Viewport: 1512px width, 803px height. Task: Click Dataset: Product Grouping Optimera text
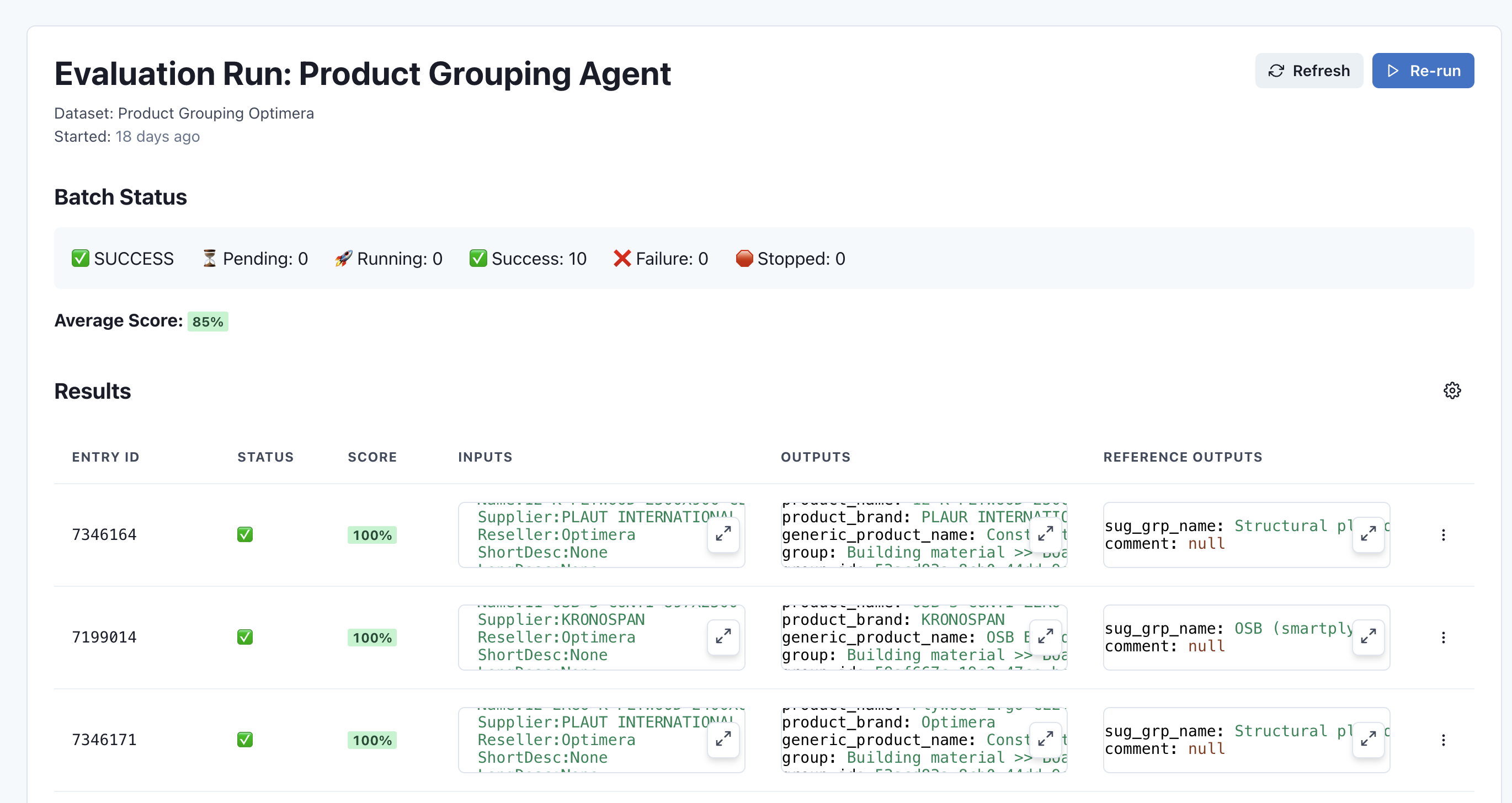point(184,113)
